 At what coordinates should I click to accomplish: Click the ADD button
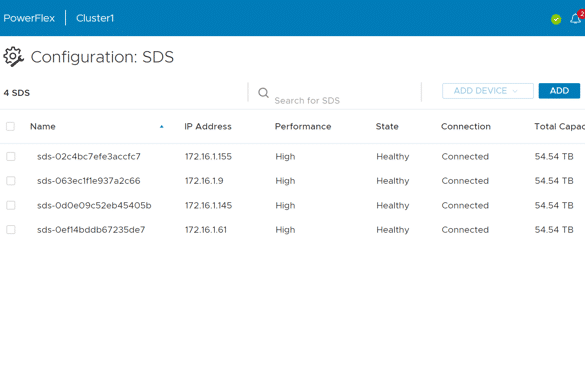coord(559,91)
